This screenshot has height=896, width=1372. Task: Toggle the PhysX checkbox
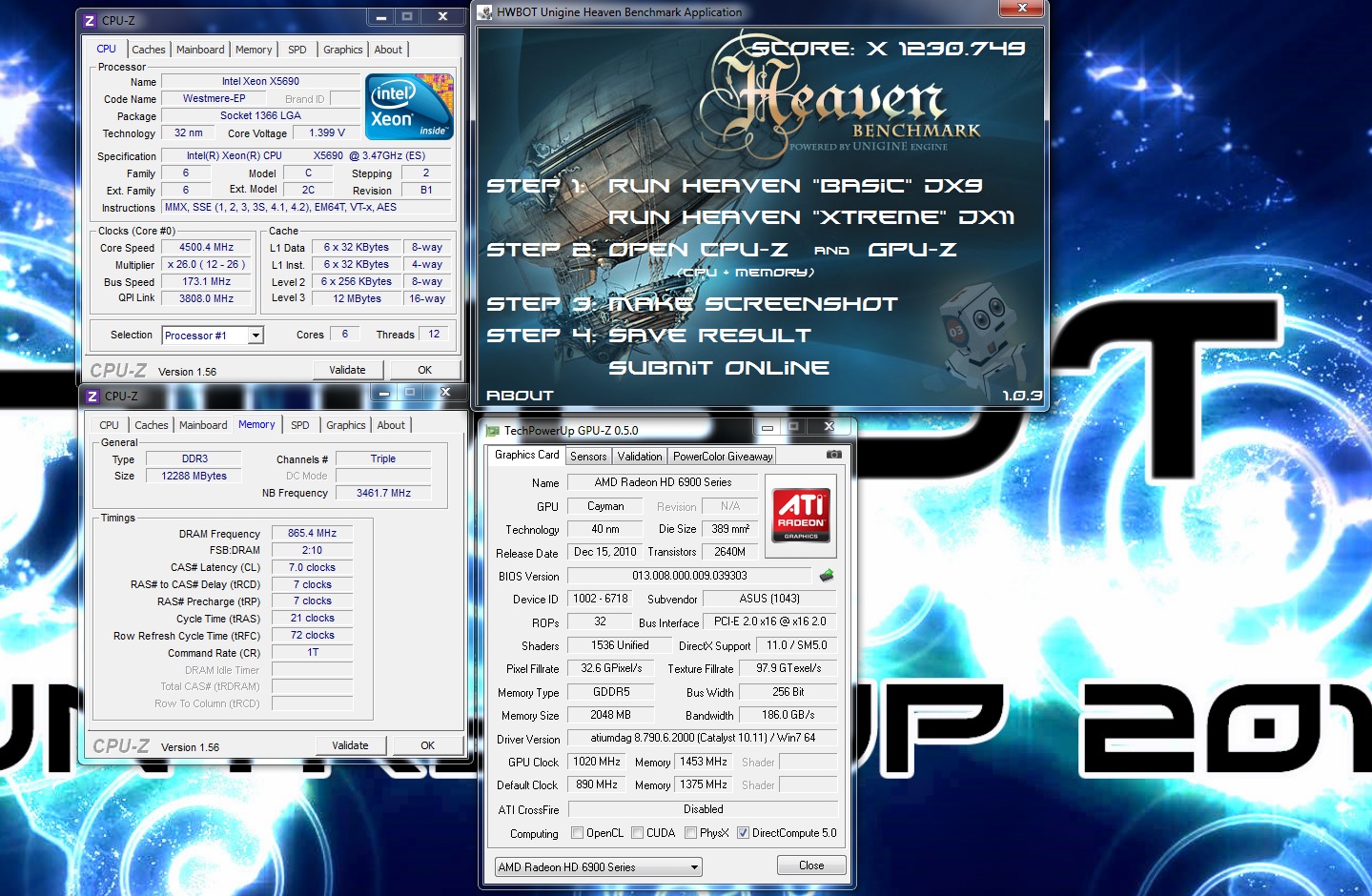[x=690, y=833]
